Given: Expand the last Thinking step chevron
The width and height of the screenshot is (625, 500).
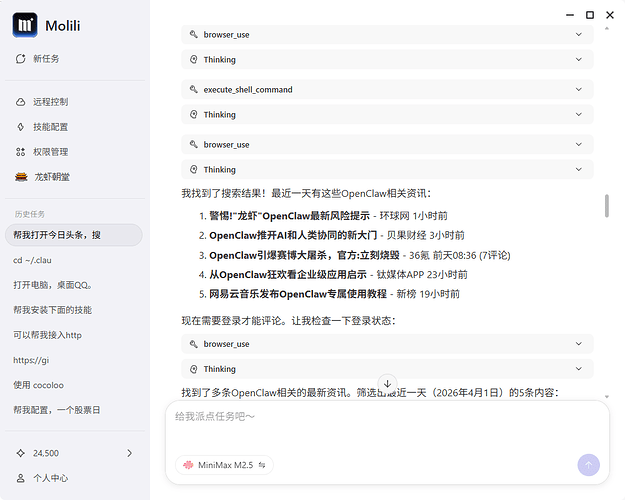Looking at the screenshot, I should tap(579, 369).
